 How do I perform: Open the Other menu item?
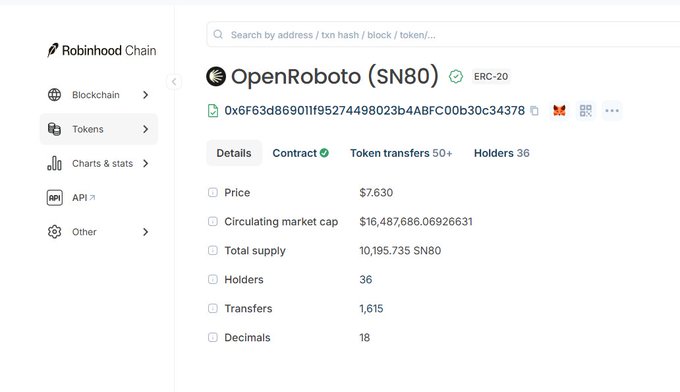(99, 232)
